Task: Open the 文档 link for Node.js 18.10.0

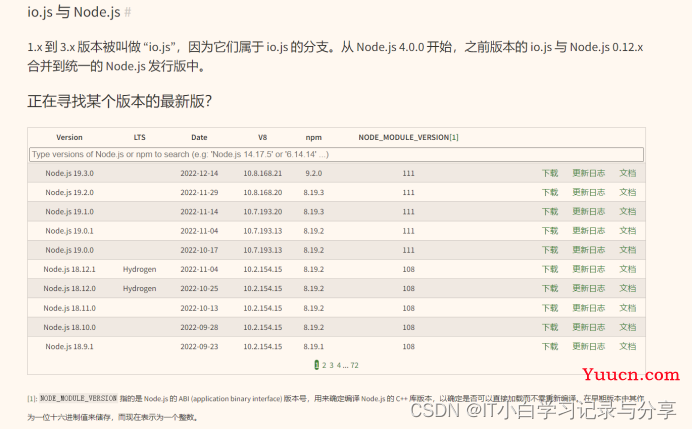Action: point(628,327)
